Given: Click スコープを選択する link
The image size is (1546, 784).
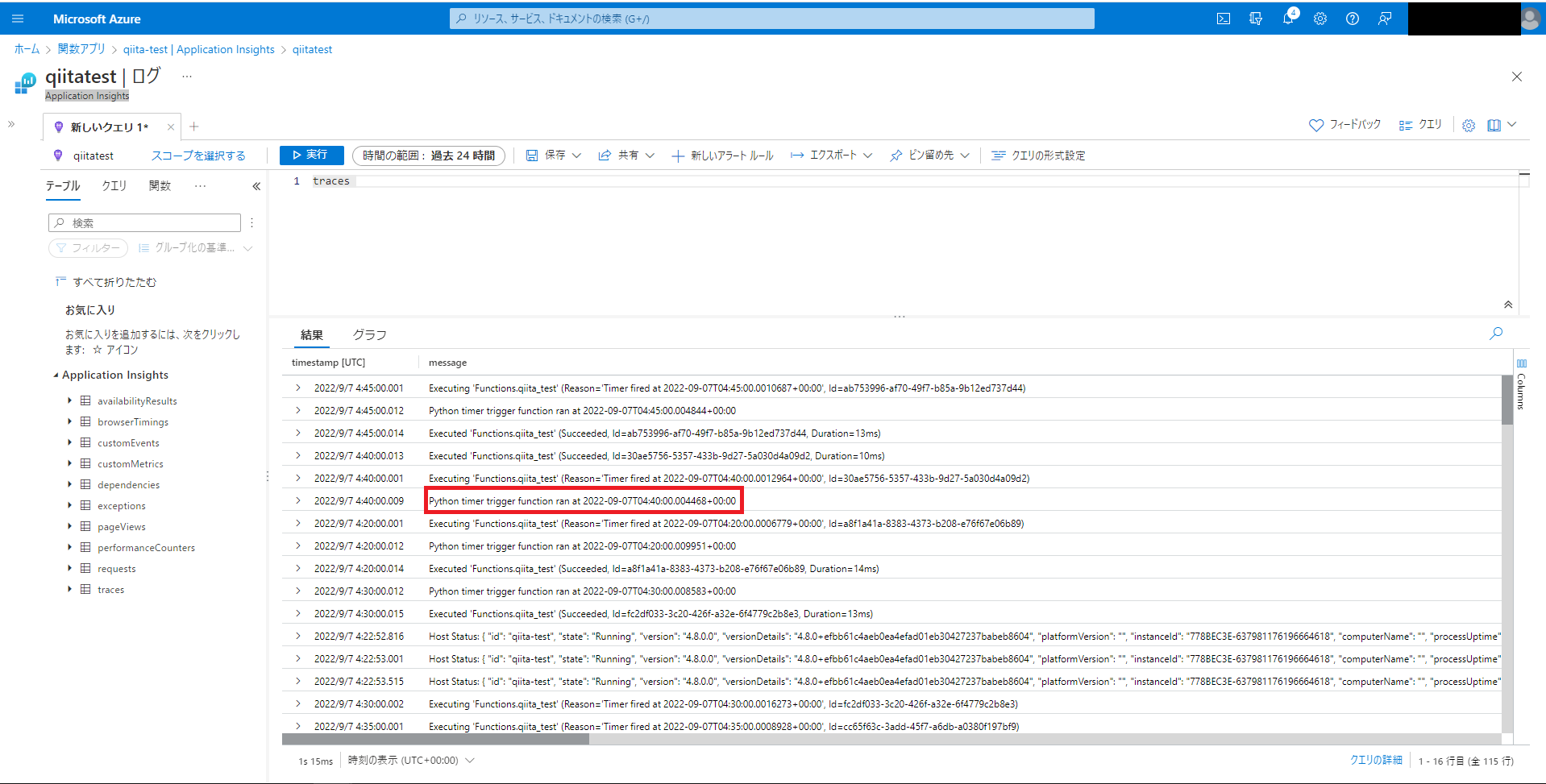Looking at the screenshot, I should tap(198, 156).
